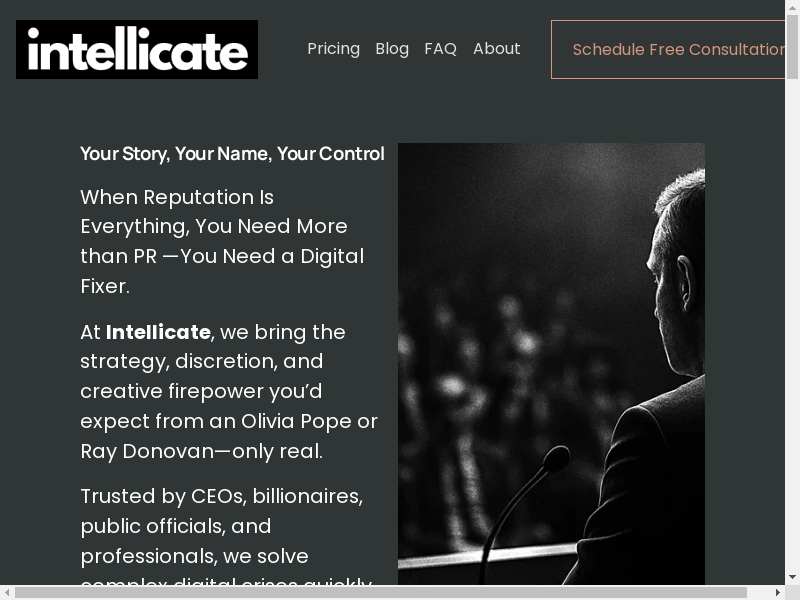Click the horizontal scrollbar left arrow

(x=8, y=592)
